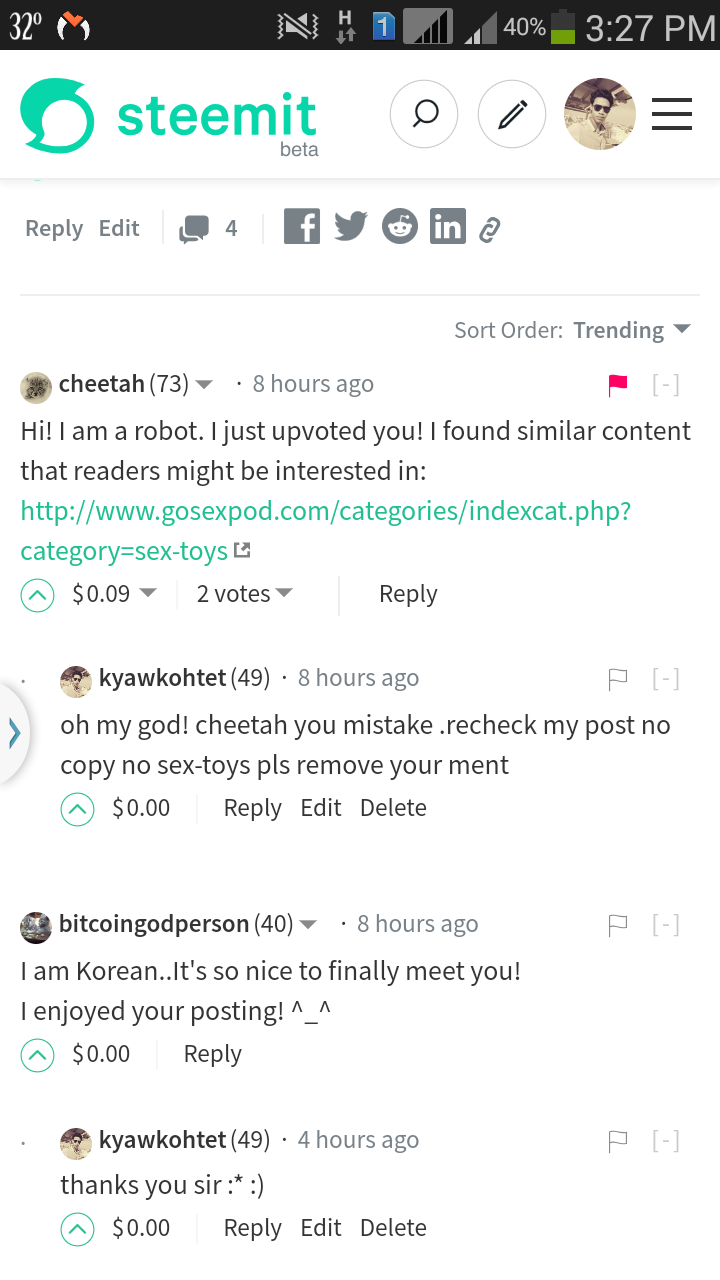Screen dimensions: 720x1280
Task: Collapse bitcoingodperson's comment with [-]
Action: [x=666, y=925]
